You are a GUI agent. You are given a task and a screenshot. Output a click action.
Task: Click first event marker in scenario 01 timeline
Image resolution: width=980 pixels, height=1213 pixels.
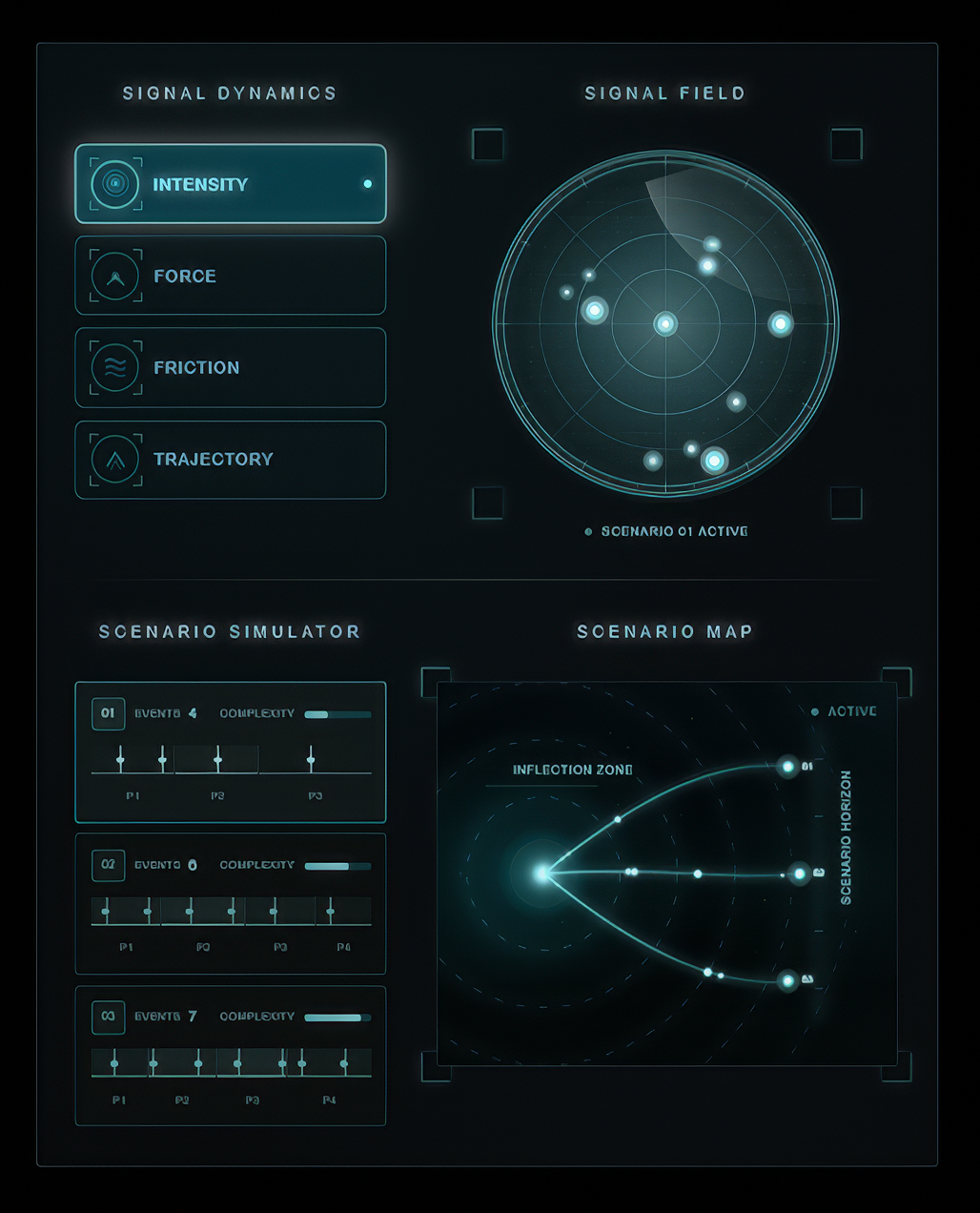pyautogui.click(x=120, y=760)
